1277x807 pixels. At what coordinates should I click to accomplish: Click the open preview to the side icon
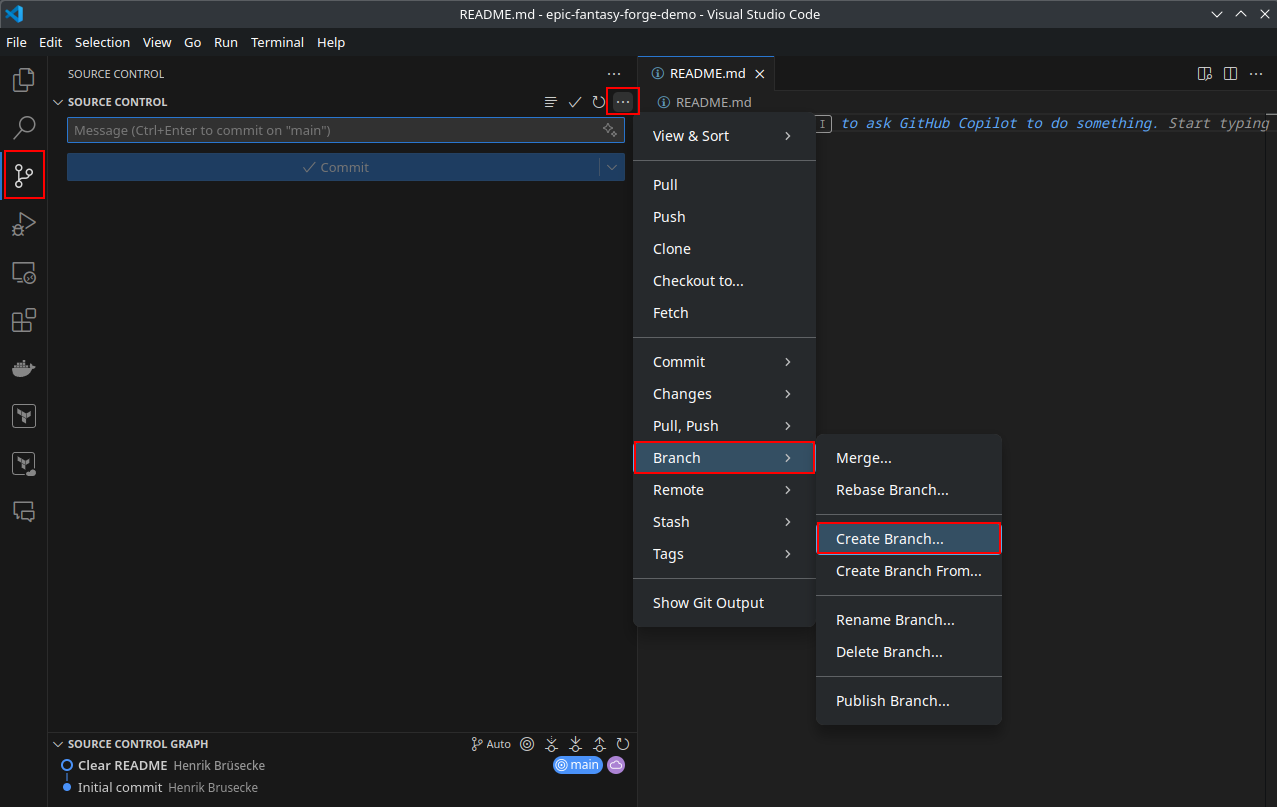coord(1205,74)
